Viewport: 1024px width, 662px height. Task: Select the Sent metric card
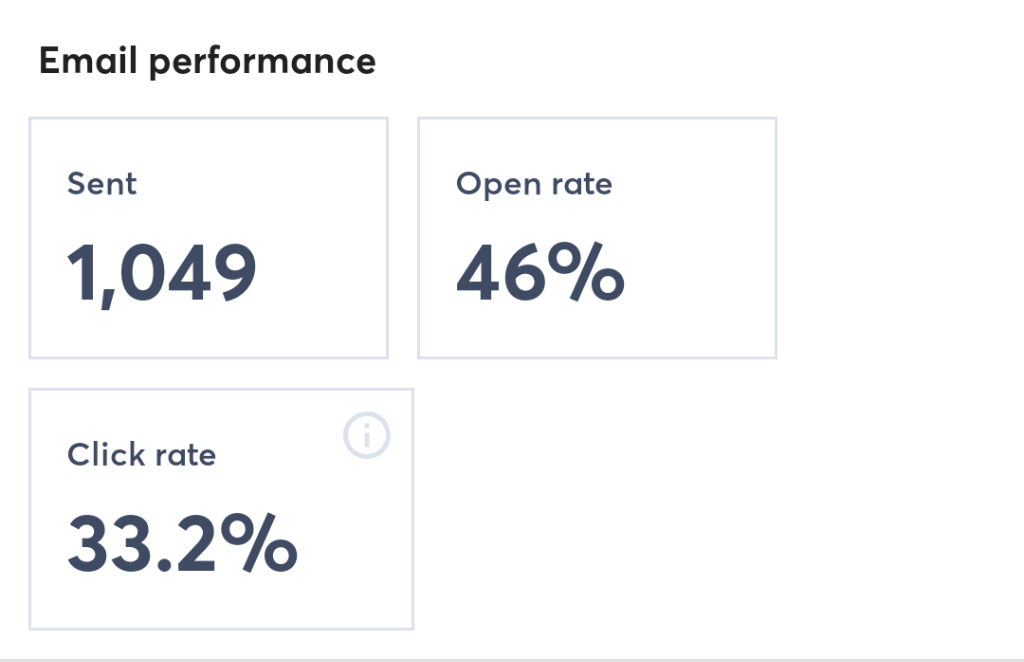coord(208,237)
